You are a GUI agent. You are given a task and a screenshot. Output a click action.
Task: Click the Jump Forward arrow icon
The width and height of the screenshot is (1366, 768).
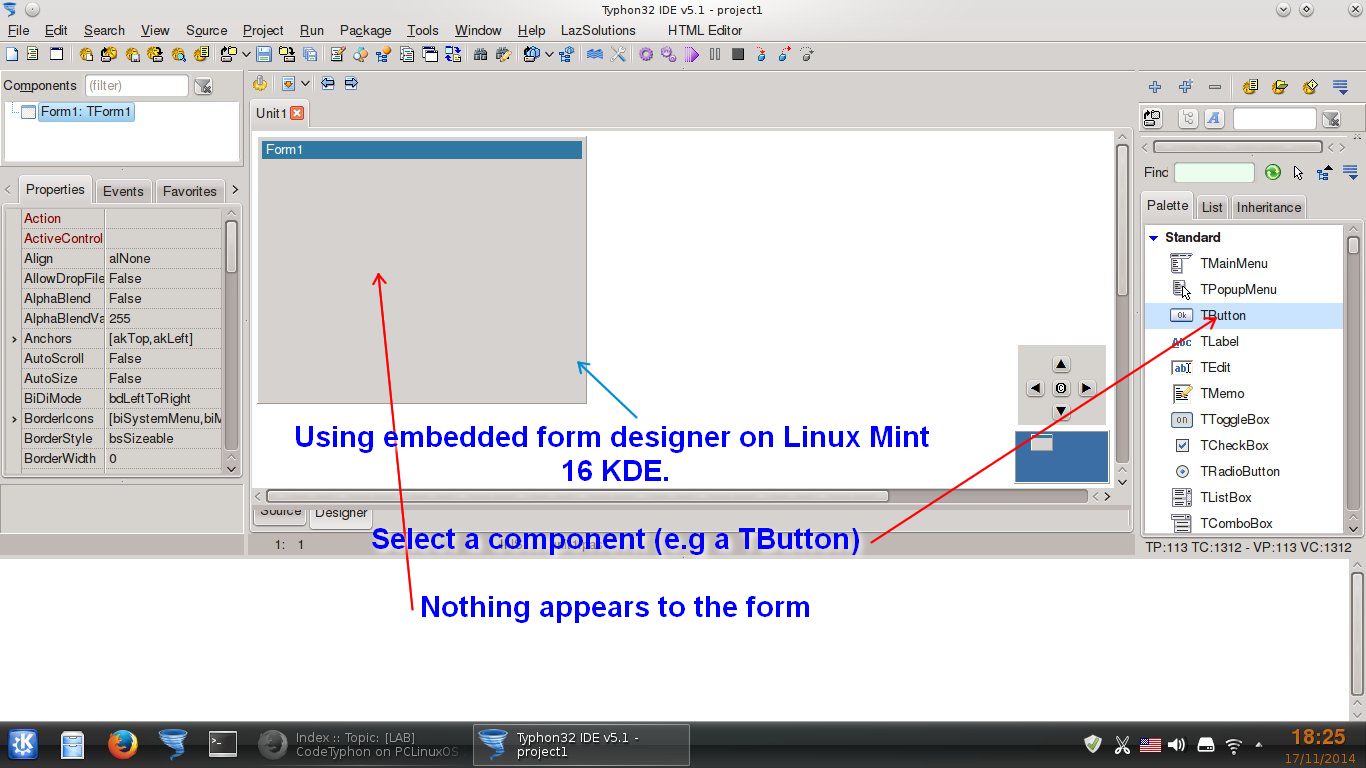[x=351, y=84]
